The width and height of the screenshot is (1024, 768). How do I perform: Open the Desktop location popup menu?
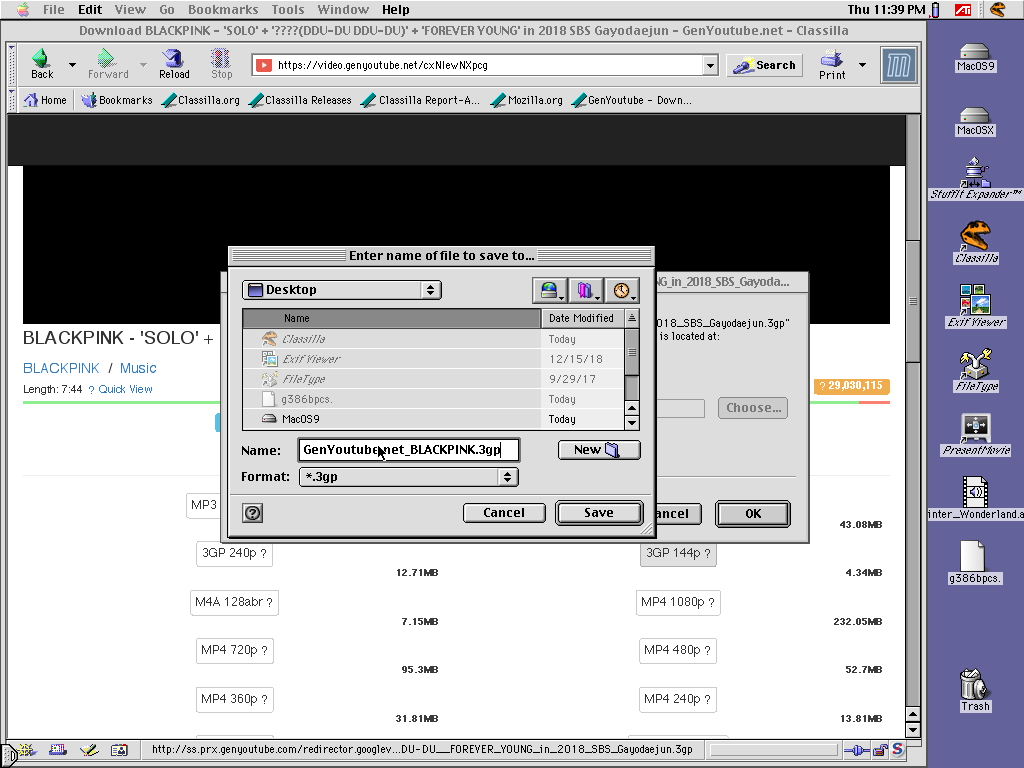pyautogui.click(x=342, y=289)
